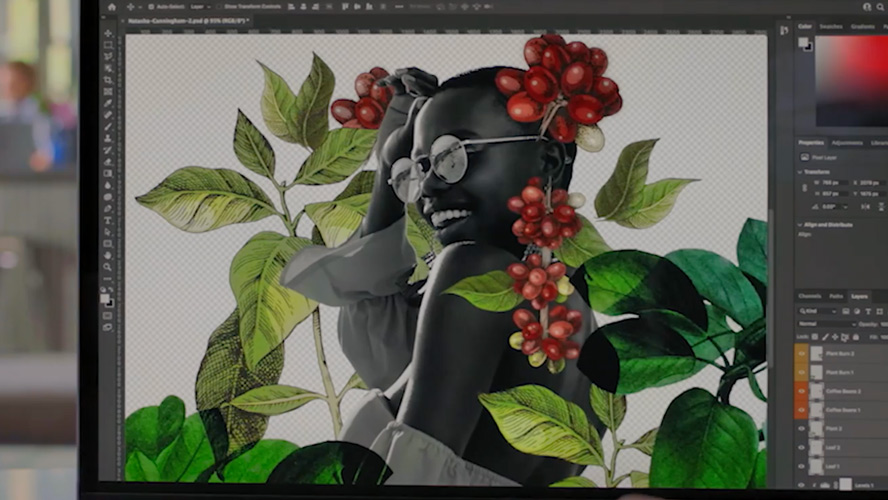The width and height of the screenshot is (888, 500).
Task: Open the Swatches panel tab
Action: 831,27
